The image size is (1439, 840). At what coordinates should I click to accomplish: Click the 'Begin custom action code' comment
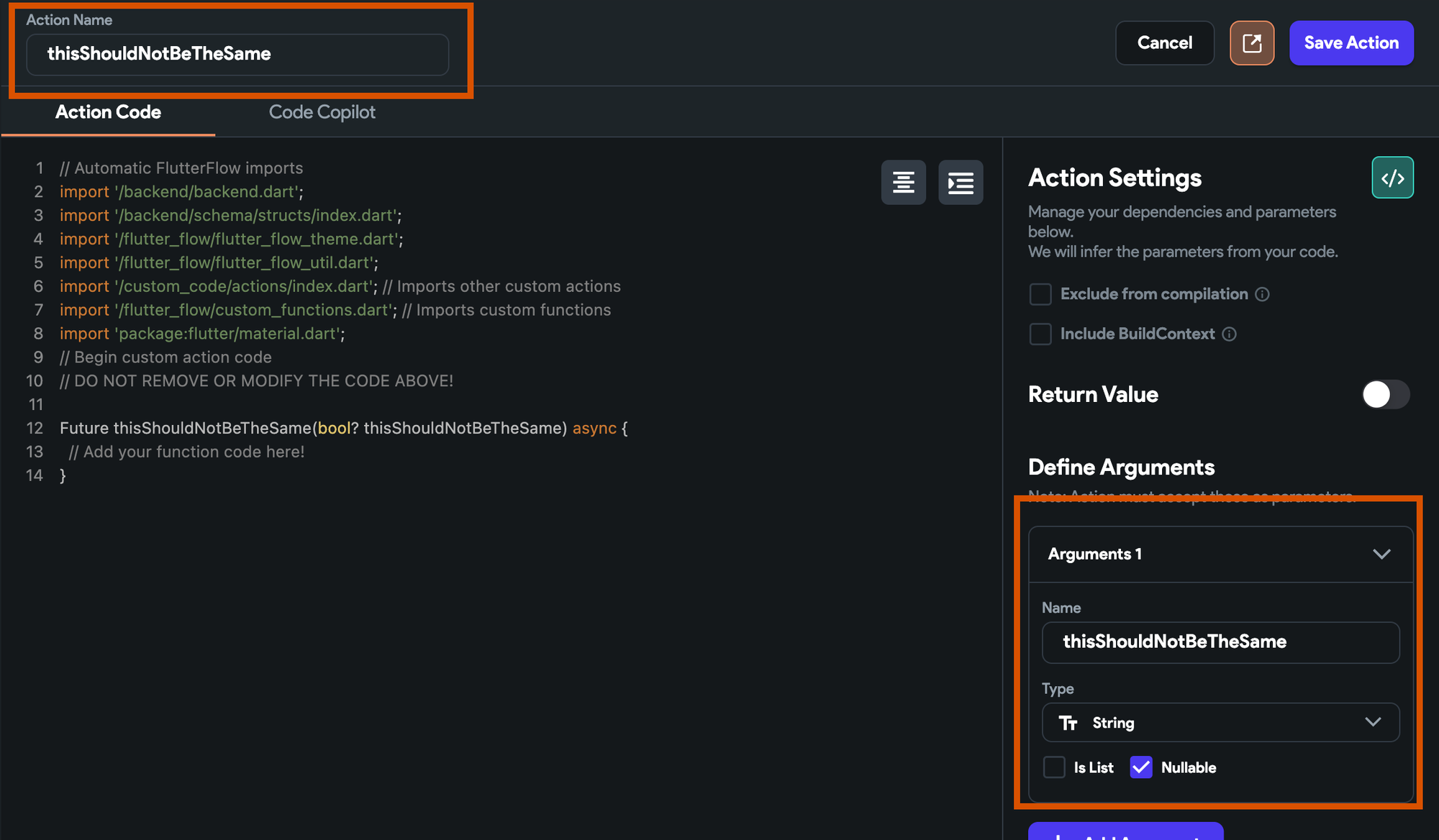point(165,357)
